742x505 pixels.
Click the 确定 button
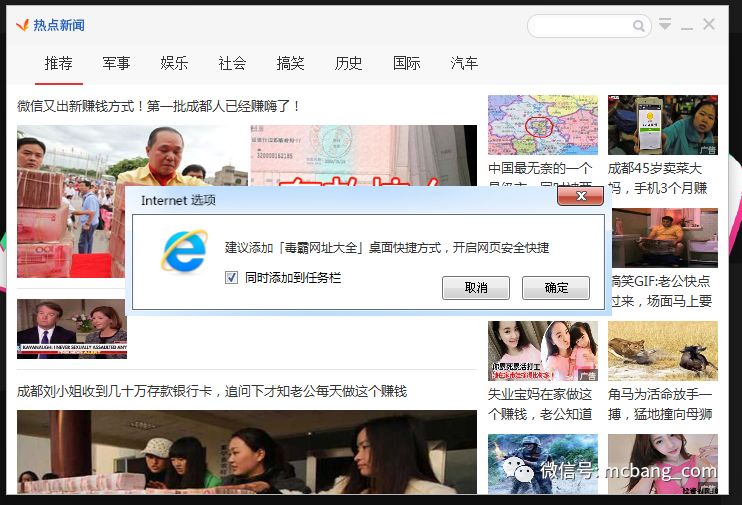[556, 288]
